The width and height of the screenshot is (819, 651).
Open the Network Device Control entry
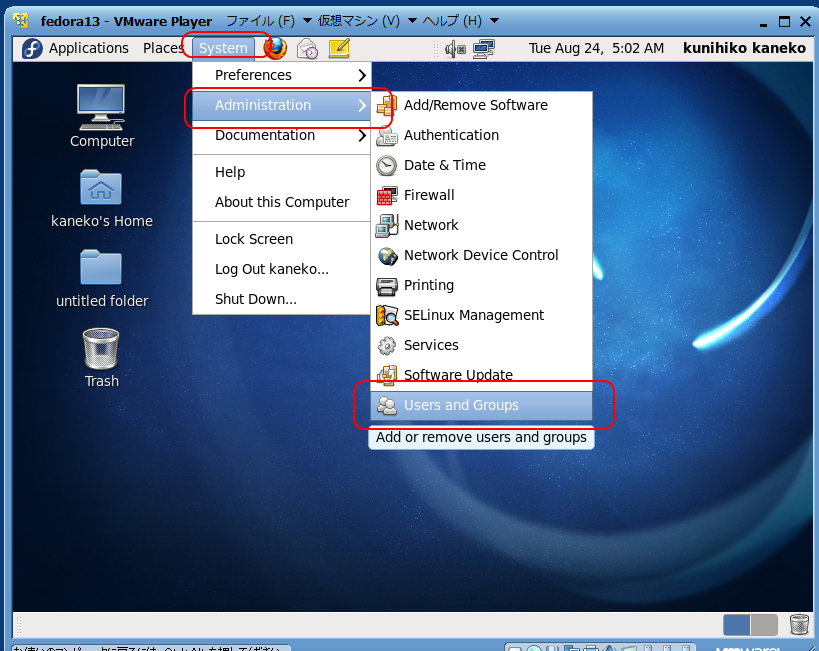(x=482, y=255)
